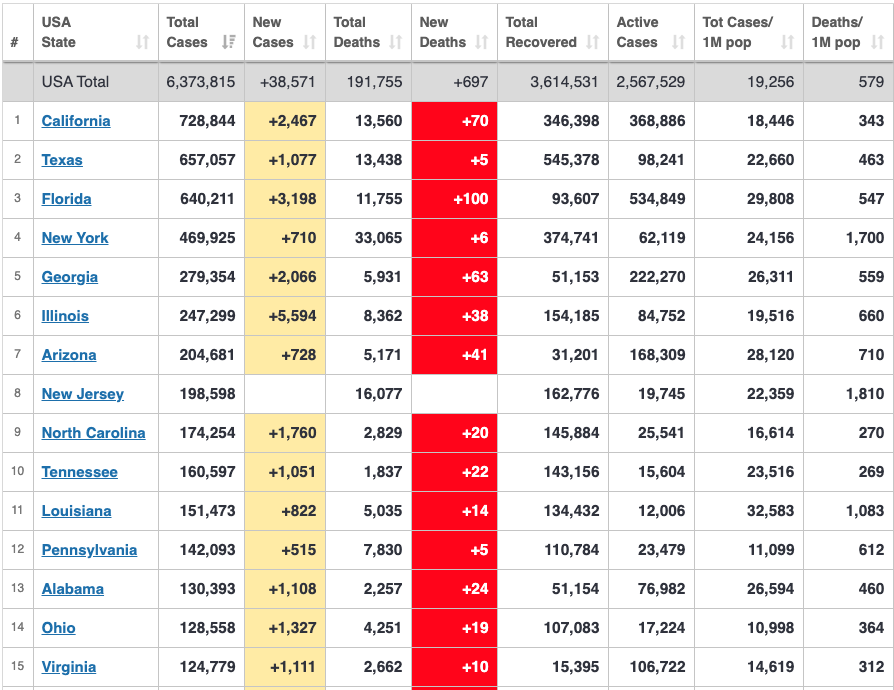This screenshot has height=690, width=894.
Task: Click the sort arrows in USA State header
Action: pos(142,43)
